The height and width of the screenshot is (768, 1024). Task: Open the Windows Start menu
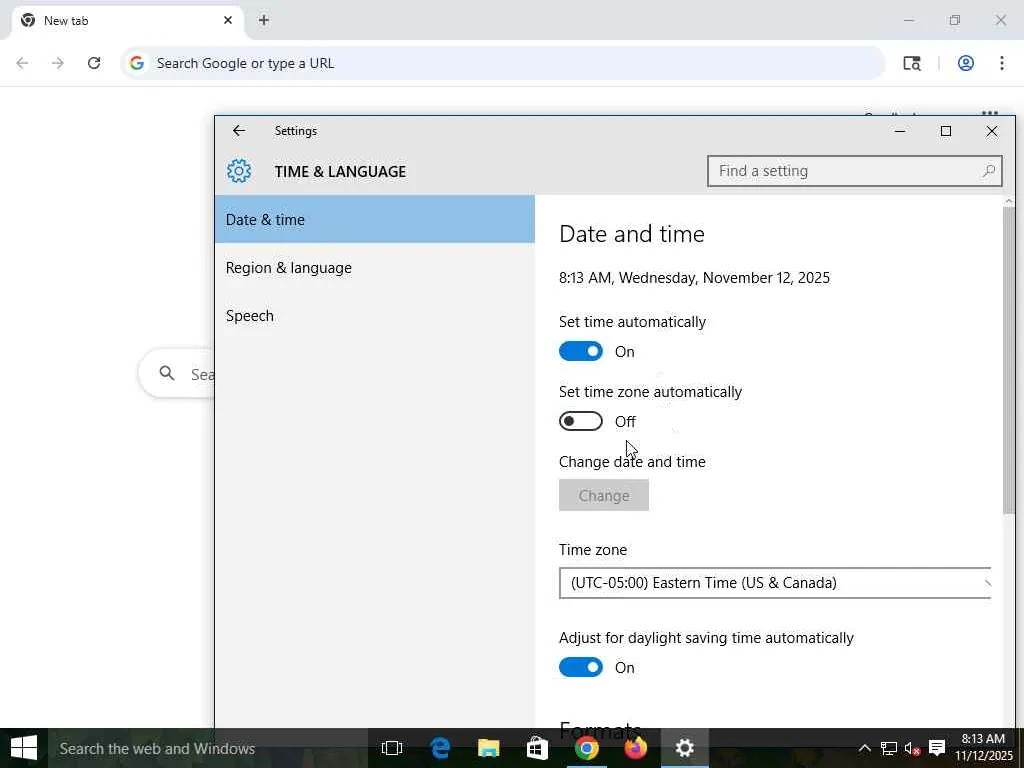[x=24, y=748]
